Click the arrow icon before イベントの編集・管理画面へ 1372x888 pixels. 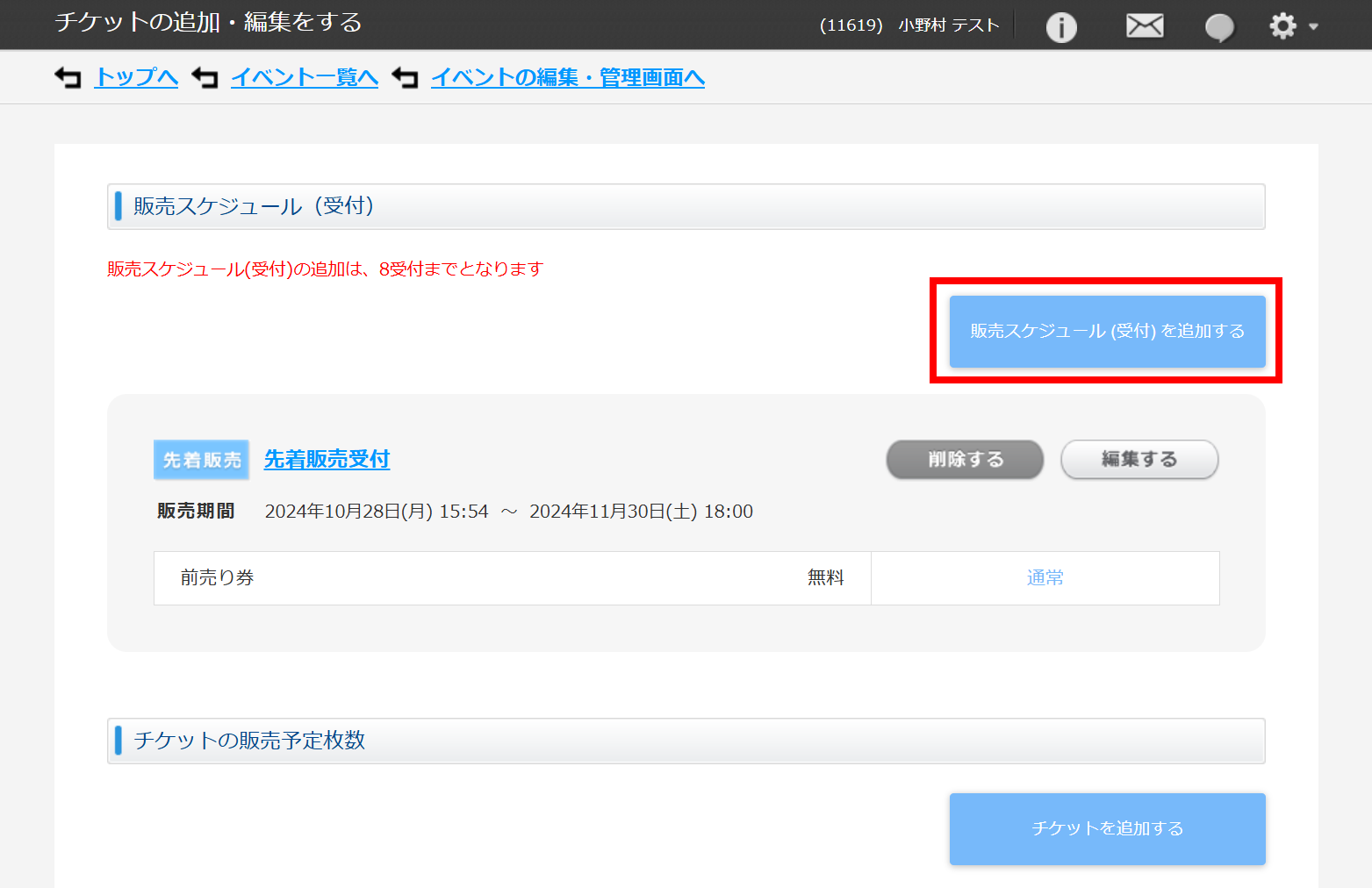pos(405,77)
